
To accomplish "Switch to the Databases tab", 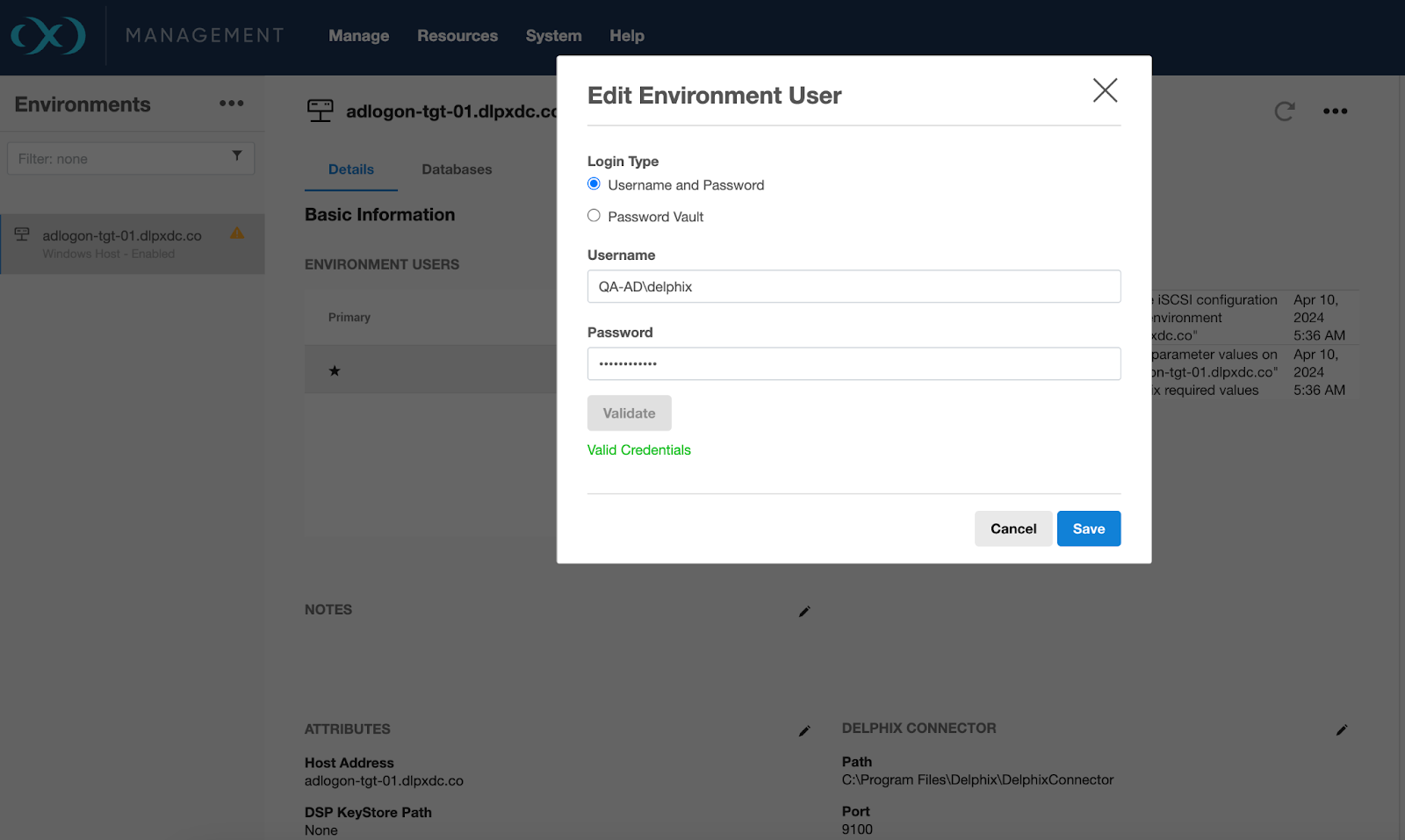I will click(x=457, y=169).
